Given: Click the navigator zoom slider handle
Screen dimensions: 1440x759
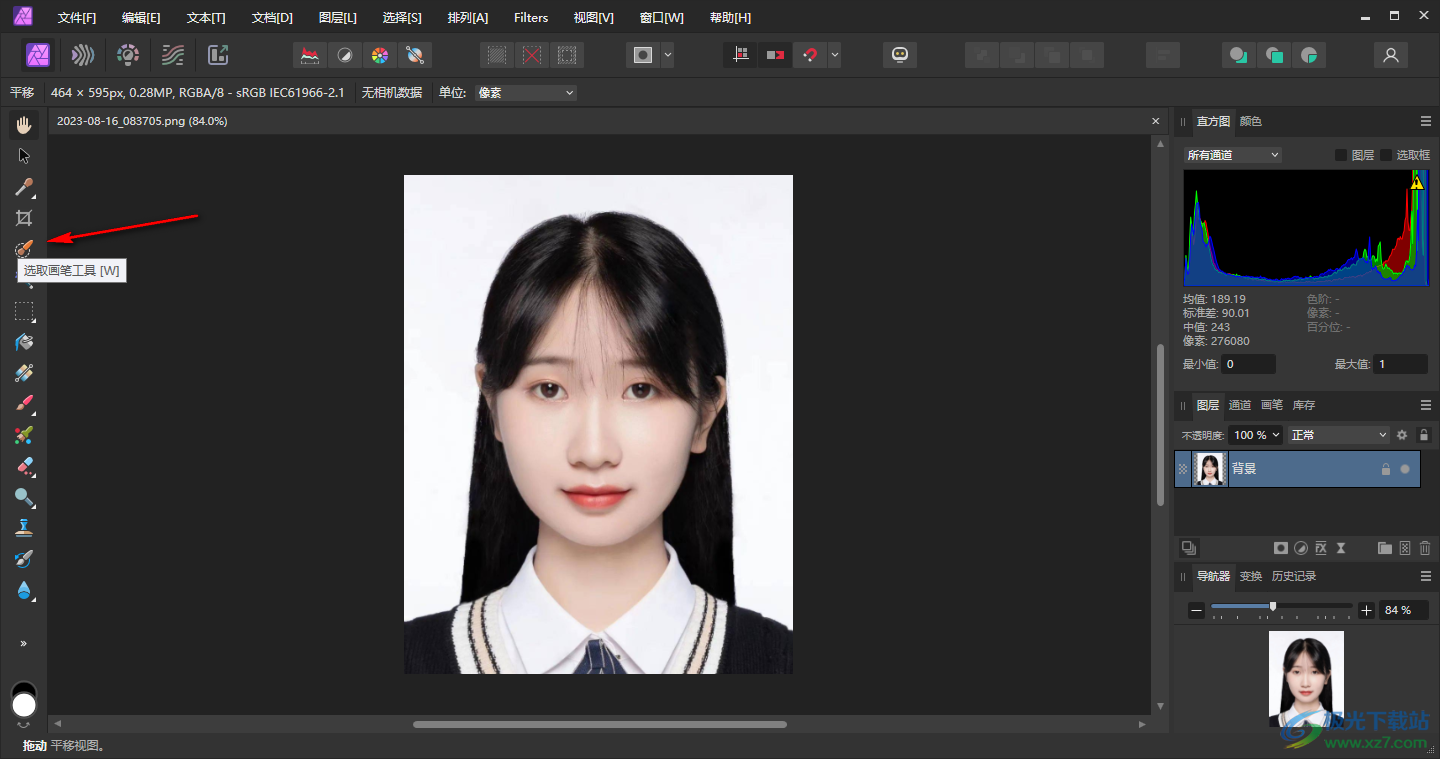Looking at the screenshot, I should tap(1272, 606).
